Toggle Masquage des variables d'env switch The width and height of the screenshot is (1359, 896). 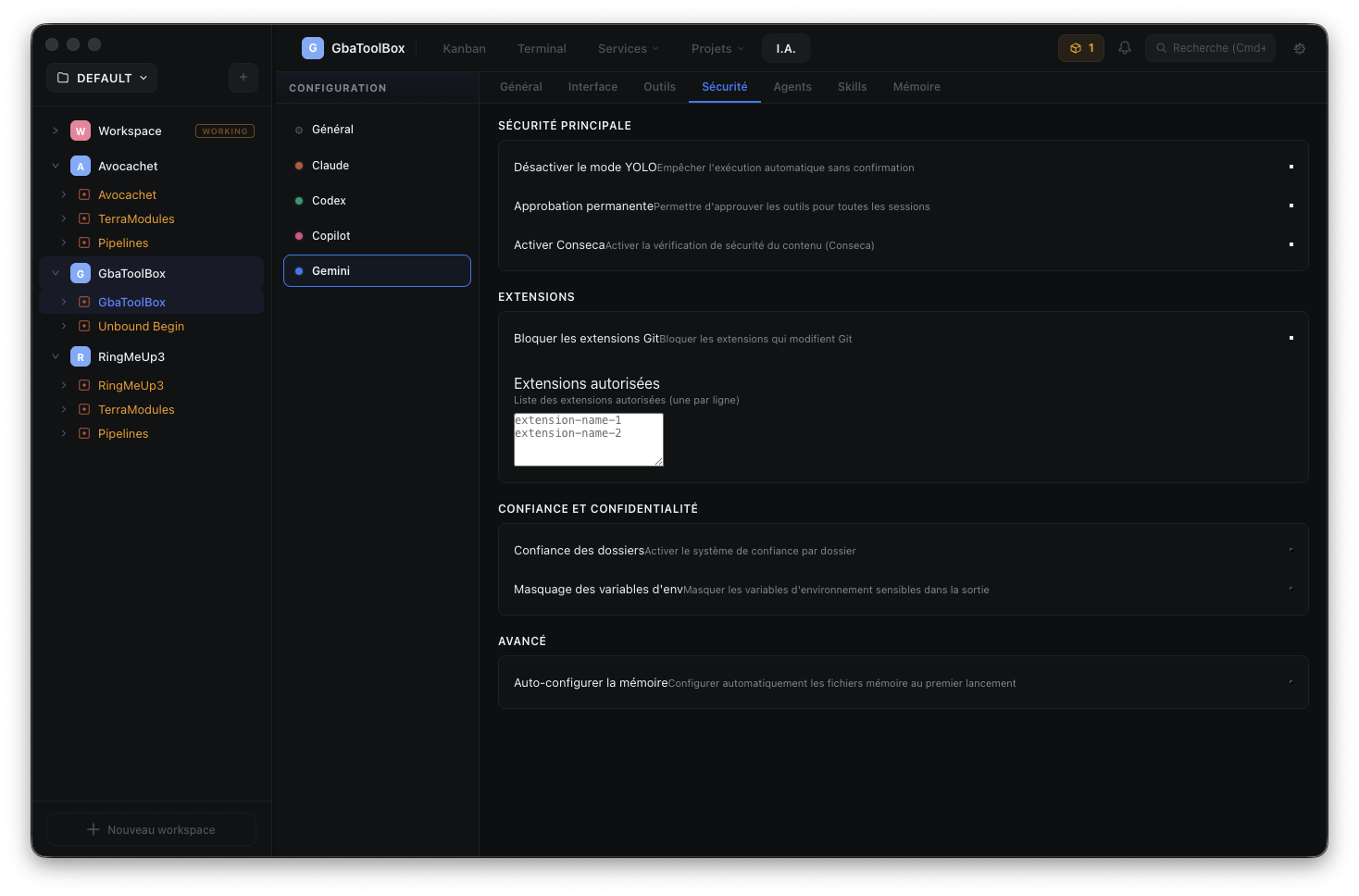[1290, 589]
